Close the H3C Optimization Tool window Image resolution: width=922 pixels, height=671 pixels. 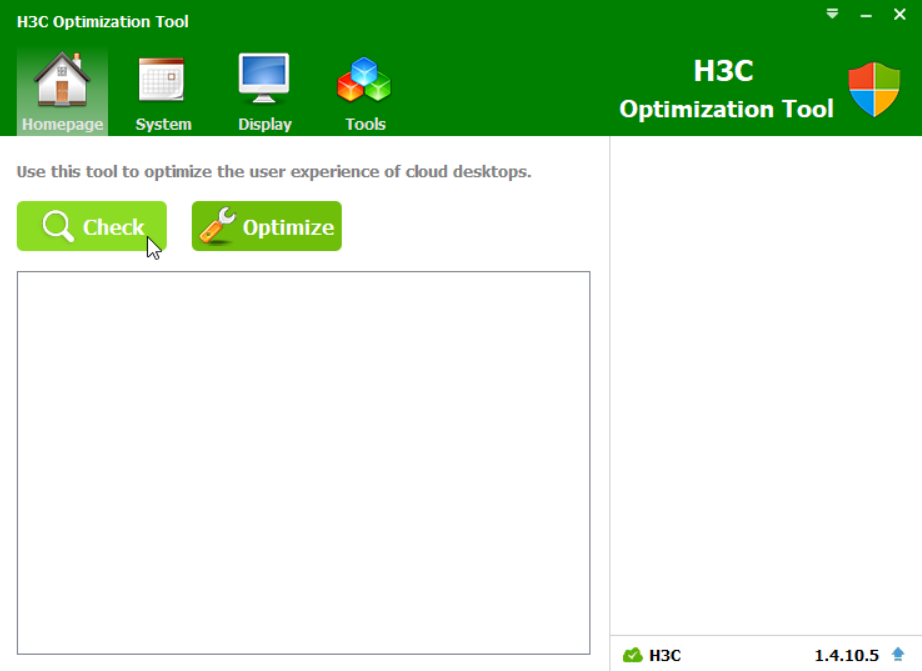[x=900, y=15]
